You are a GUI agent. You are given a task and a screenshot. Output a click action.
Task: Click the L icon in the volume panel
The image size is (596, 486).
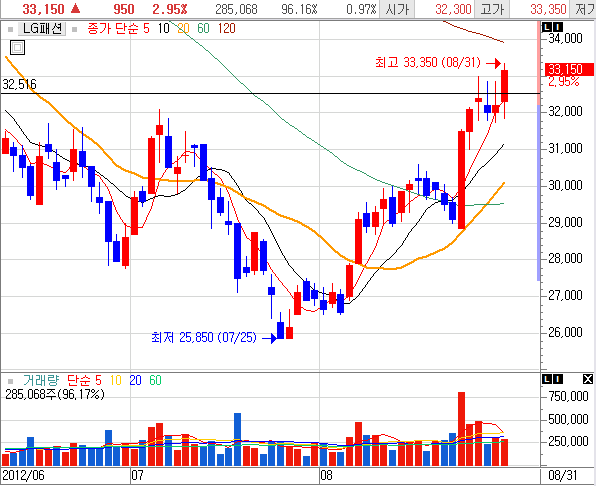click(x=547, y=379)
